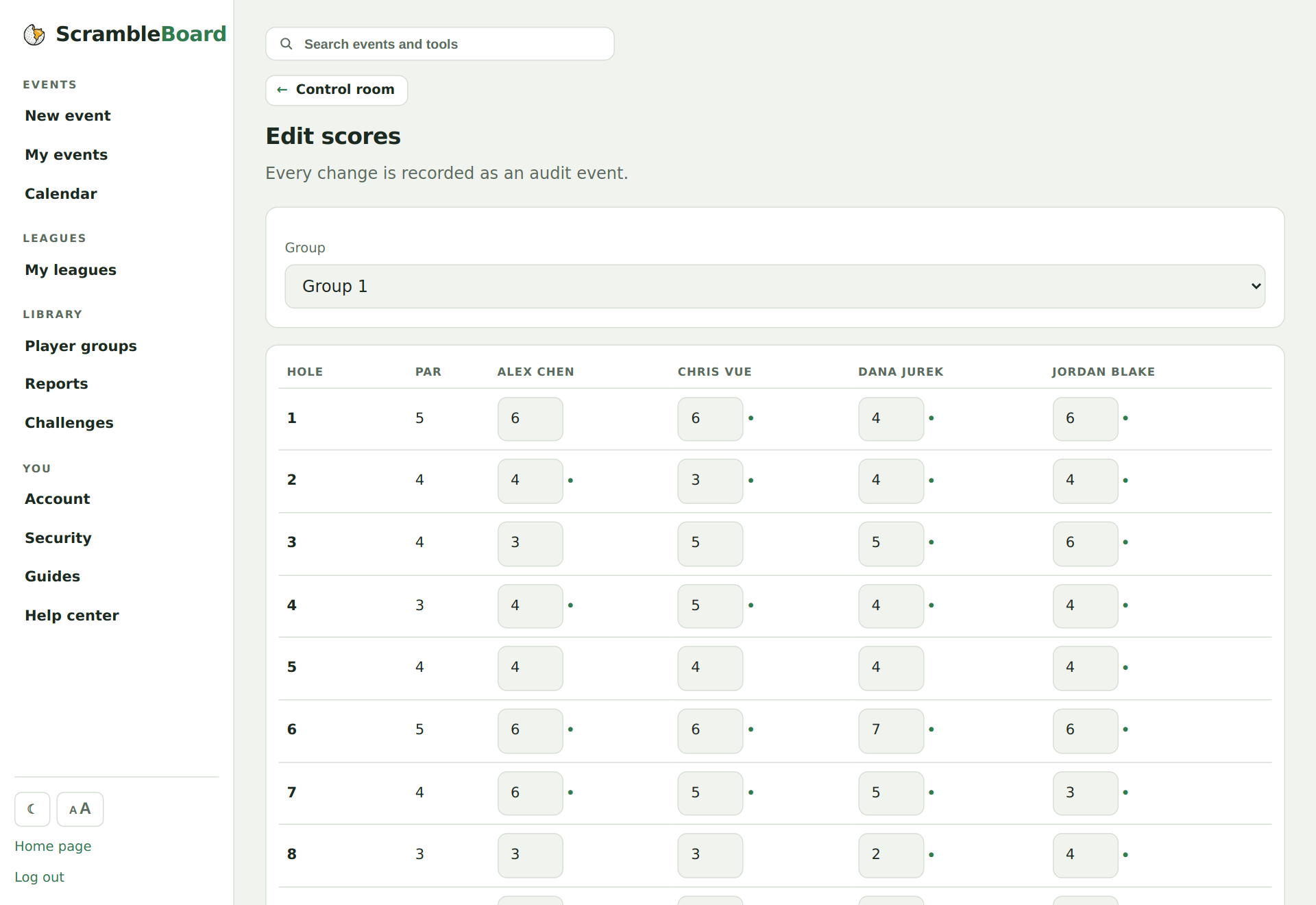Image resolution: width=1316 pixels, height=905 pixels.
Task: Open My leagues in sidebar
Action: (71, 270)
